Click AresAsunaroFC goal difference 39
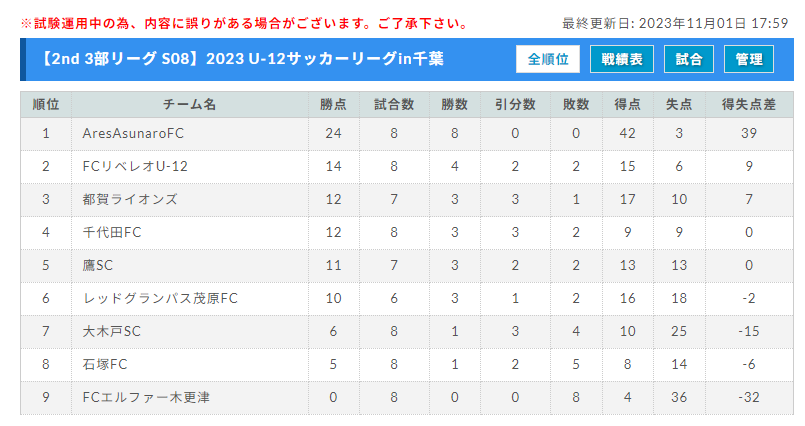 (749, 133)
